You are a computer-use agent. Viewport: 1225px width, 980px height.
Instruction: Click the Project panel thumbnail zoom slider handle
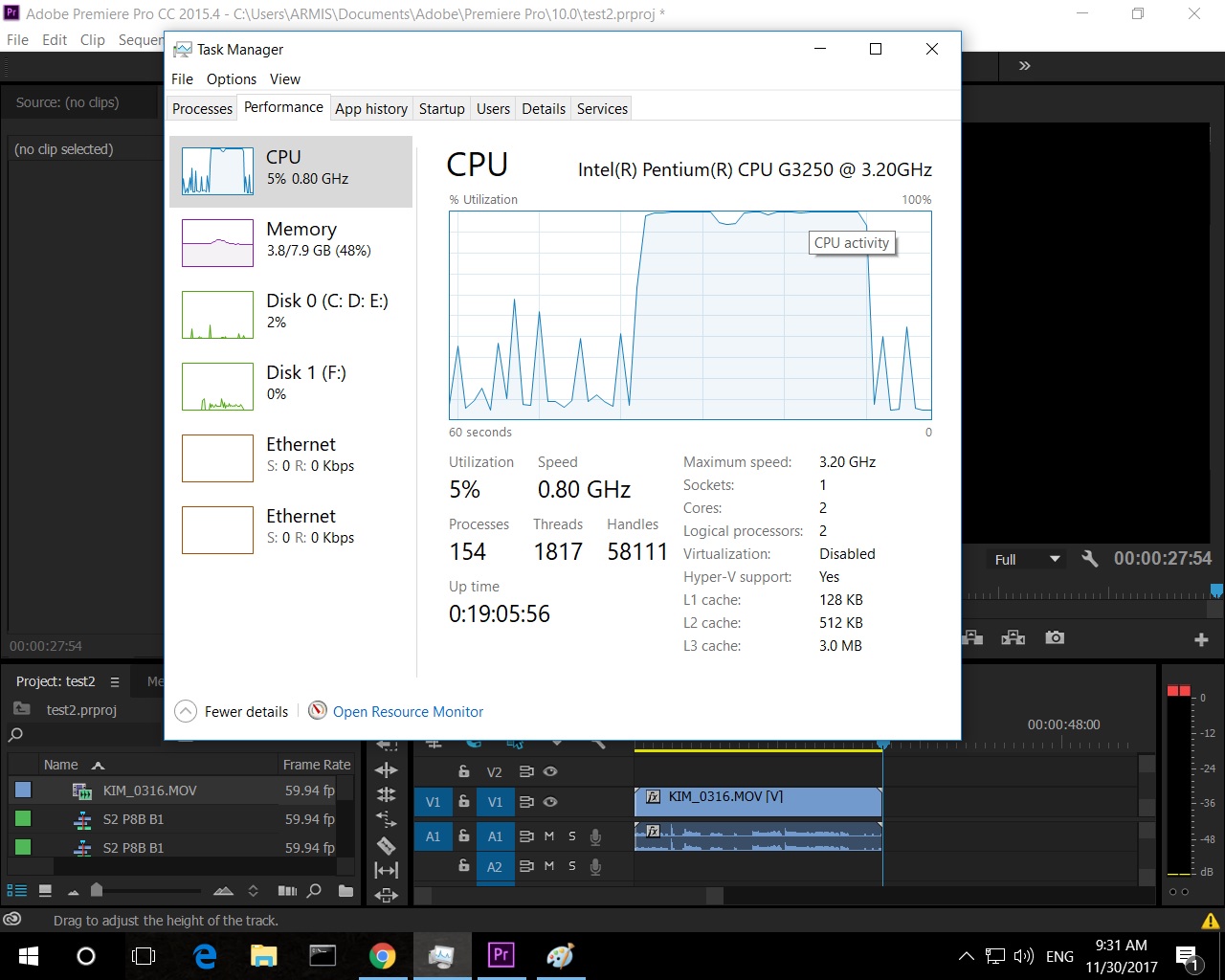(x=96, y=890)
